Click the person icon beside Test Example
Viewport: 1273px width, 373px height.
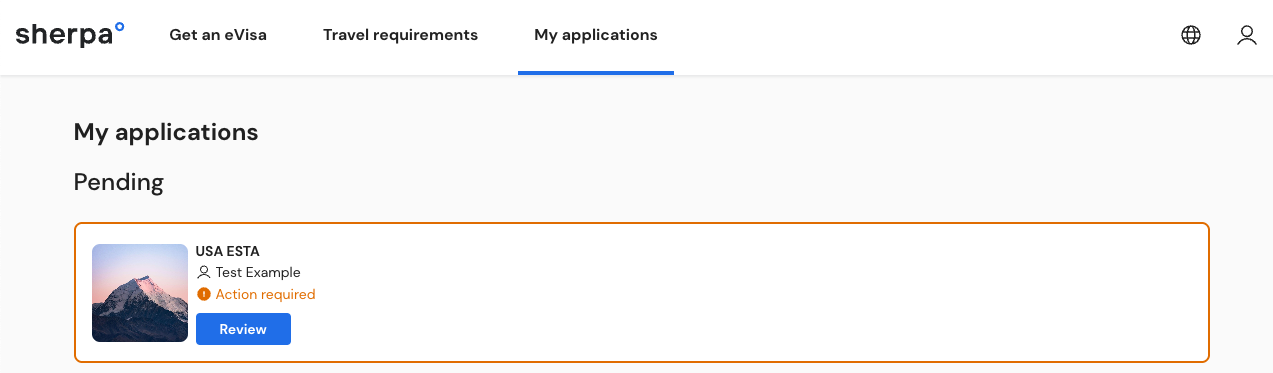pos(204,272)
